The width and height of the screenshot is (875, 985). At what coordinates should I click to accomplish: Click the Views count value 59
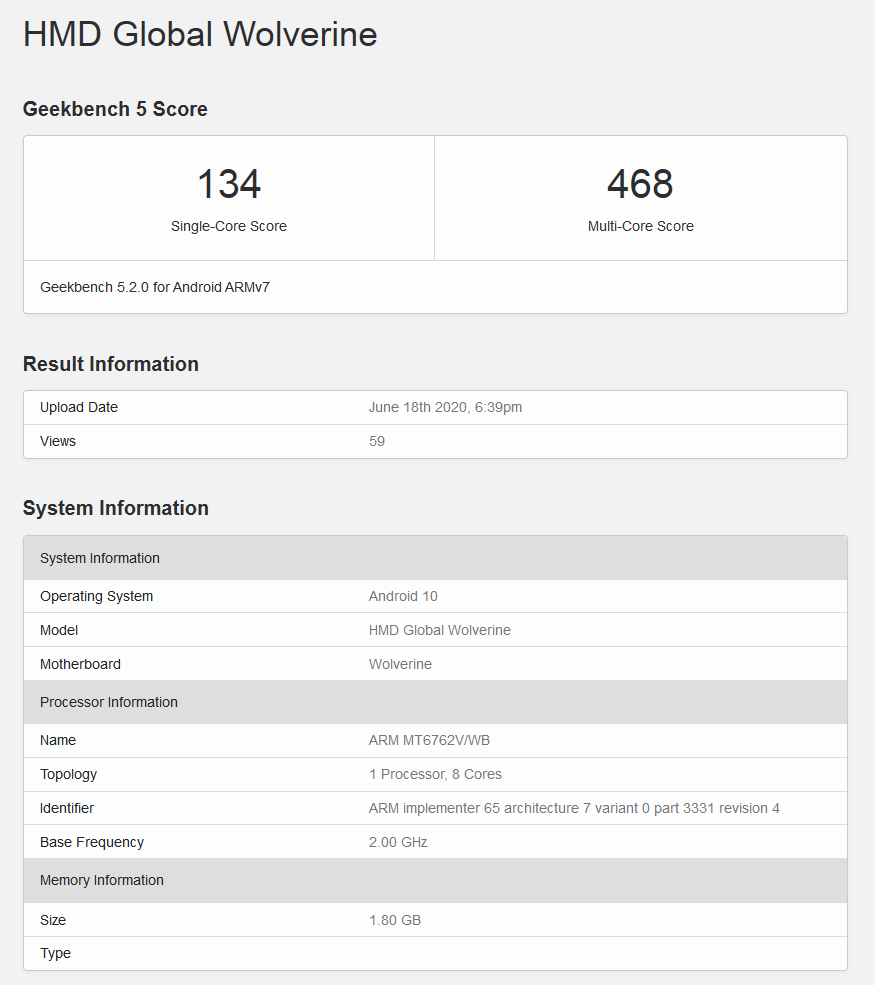click(377, 441)
